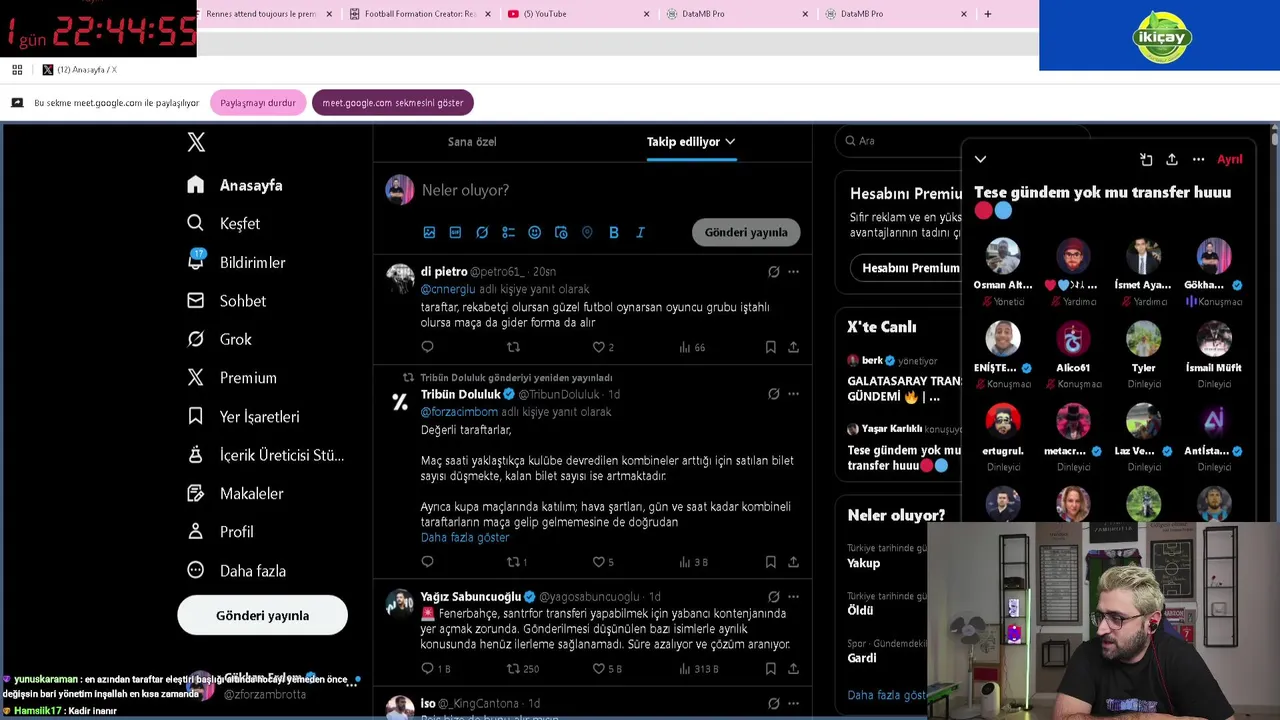Click Daha fazla göster under trends
This screenshot has width=1280, height=720.
pyautogui.click(x=888, y=695)
